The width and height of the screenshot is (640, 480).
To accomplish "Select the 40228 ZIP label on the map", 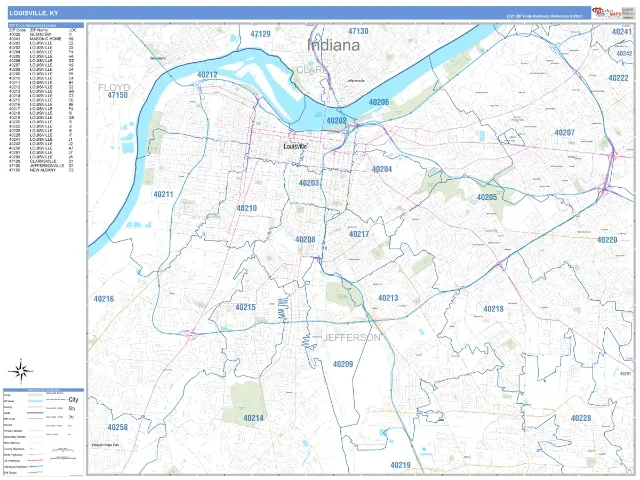I will 581,418.
